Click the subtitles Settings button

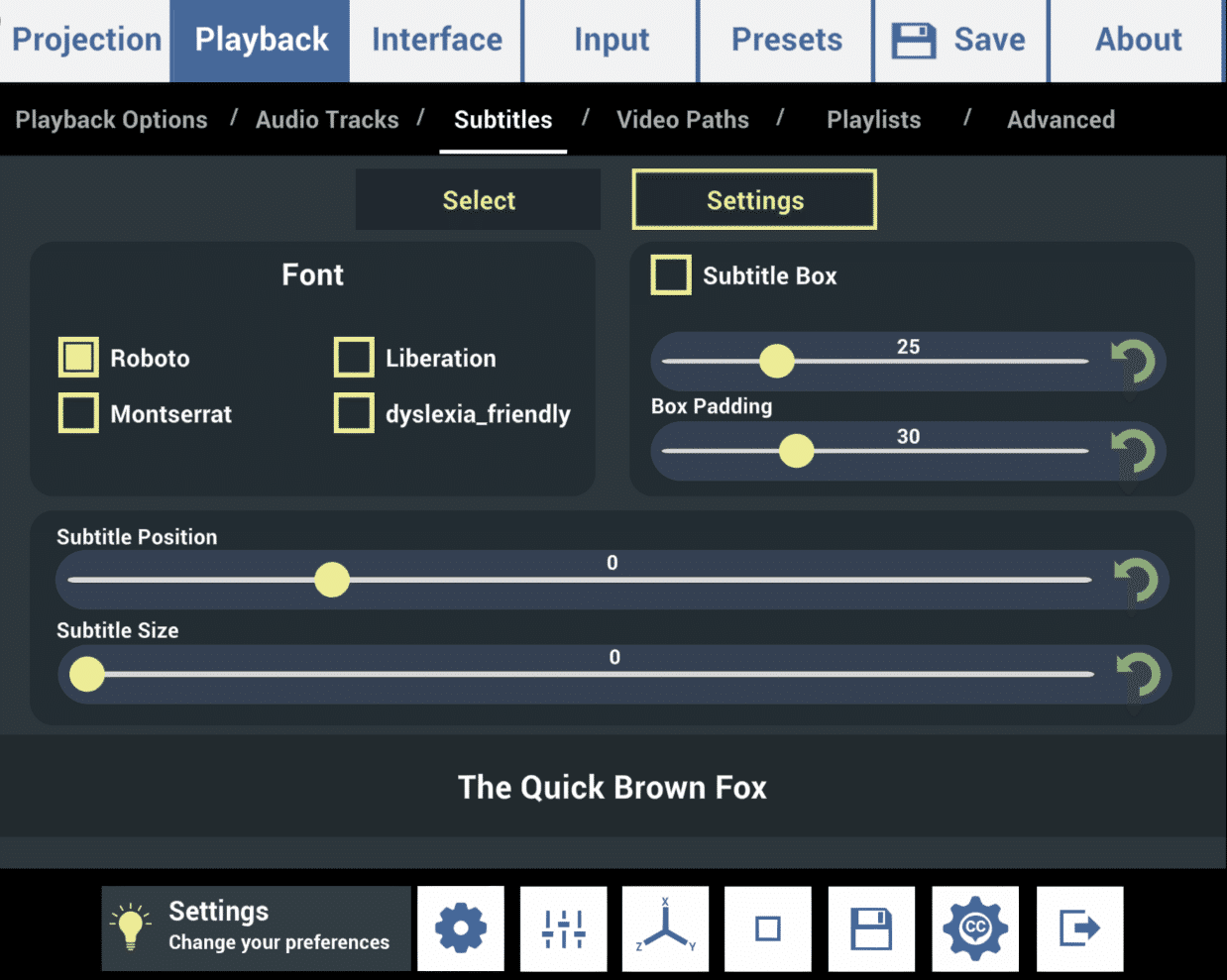pos(755,200)
